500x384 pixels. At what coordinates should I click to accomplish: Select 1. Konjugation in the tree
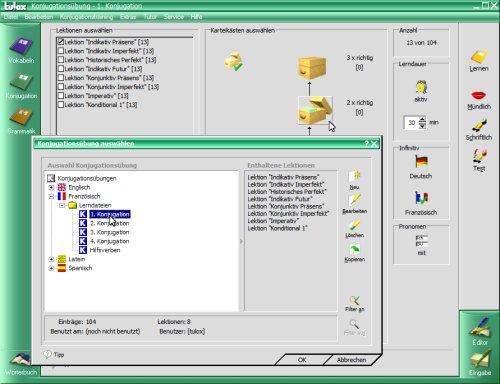(110, 214)
